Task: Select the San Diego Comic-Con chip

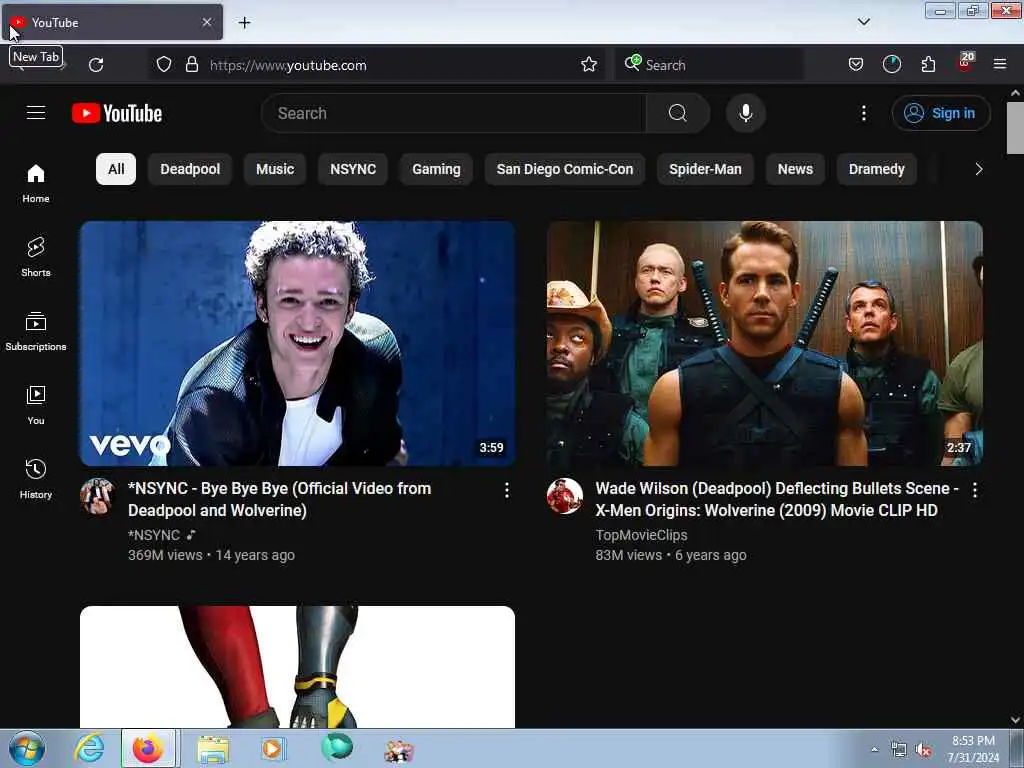Action: 565,169
